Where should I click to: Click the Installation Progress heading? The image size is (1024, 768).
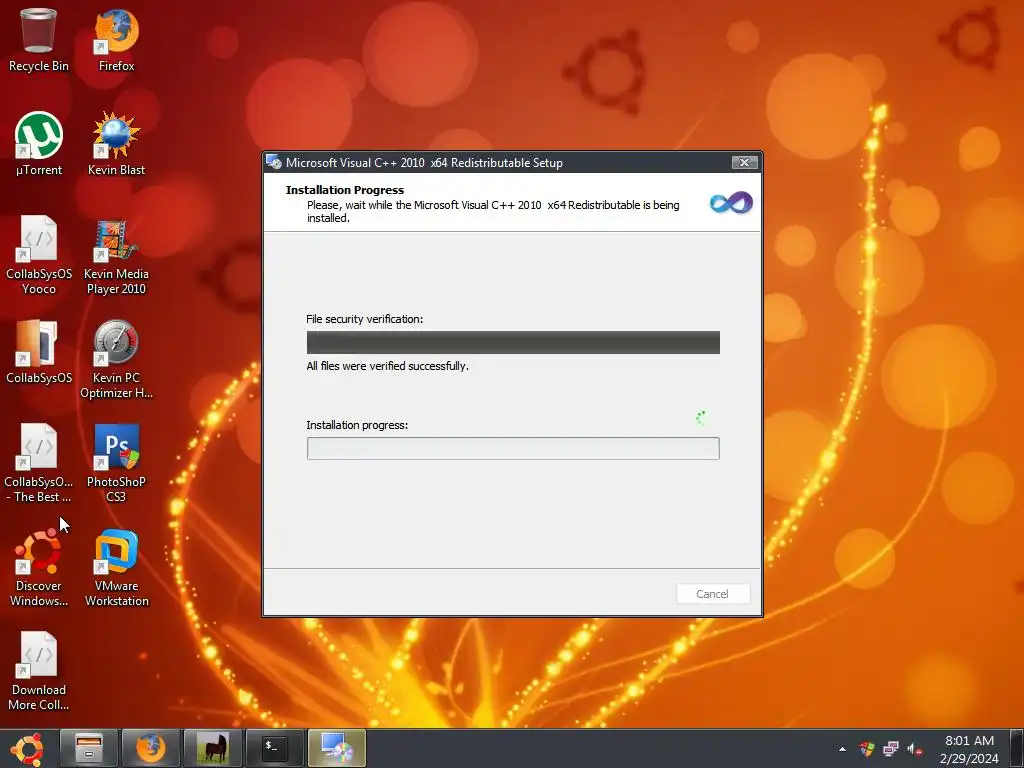pos(345,190)
